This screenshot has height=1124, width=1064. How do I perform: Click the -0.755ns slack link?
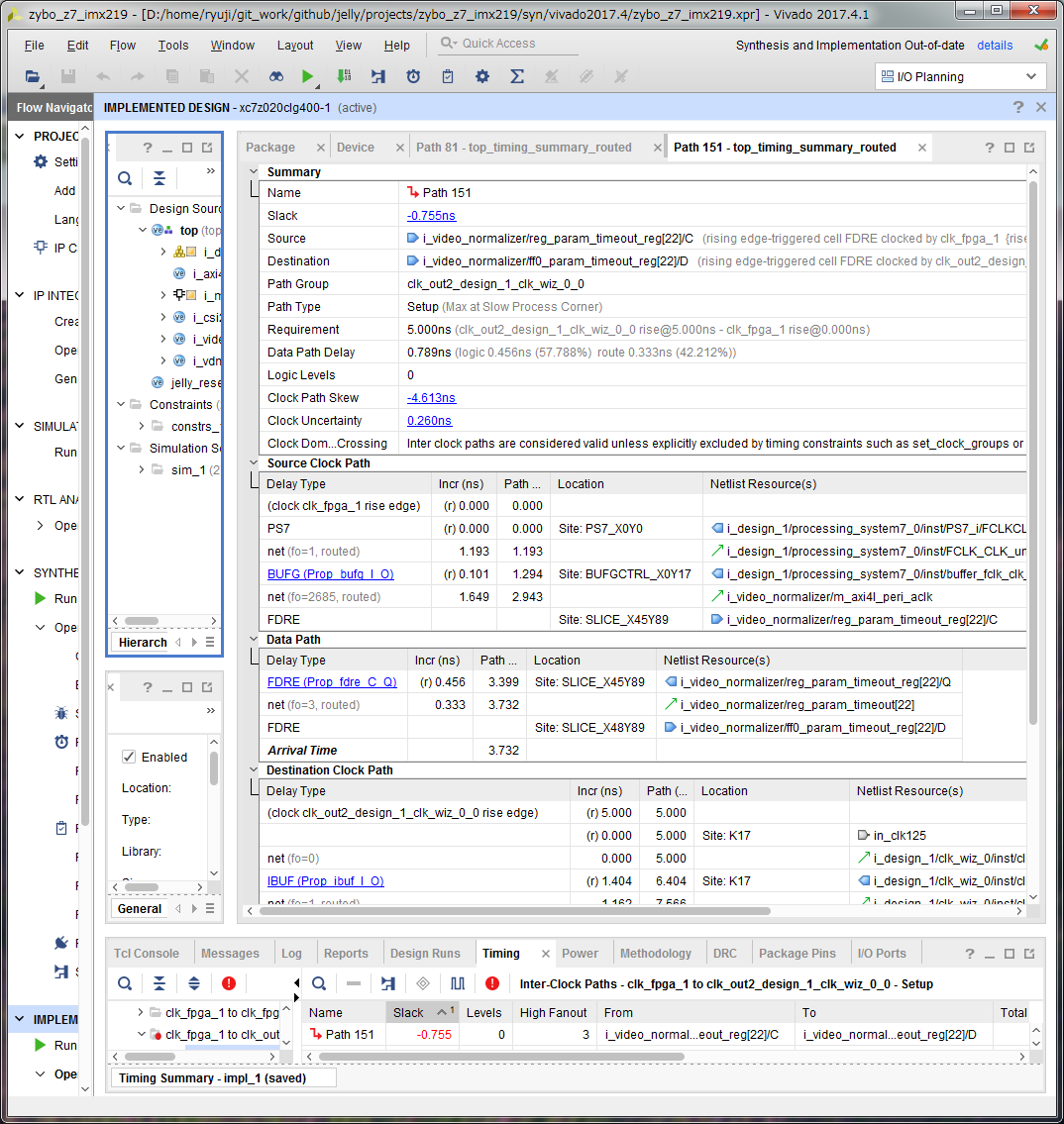(x=431, y=215)
